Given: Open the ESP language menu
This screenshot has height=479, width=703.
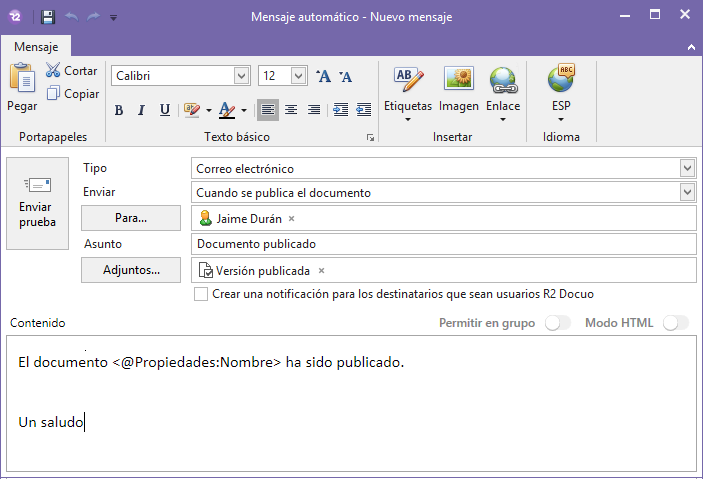Looking at the screenshot, I should pos(561,91).
